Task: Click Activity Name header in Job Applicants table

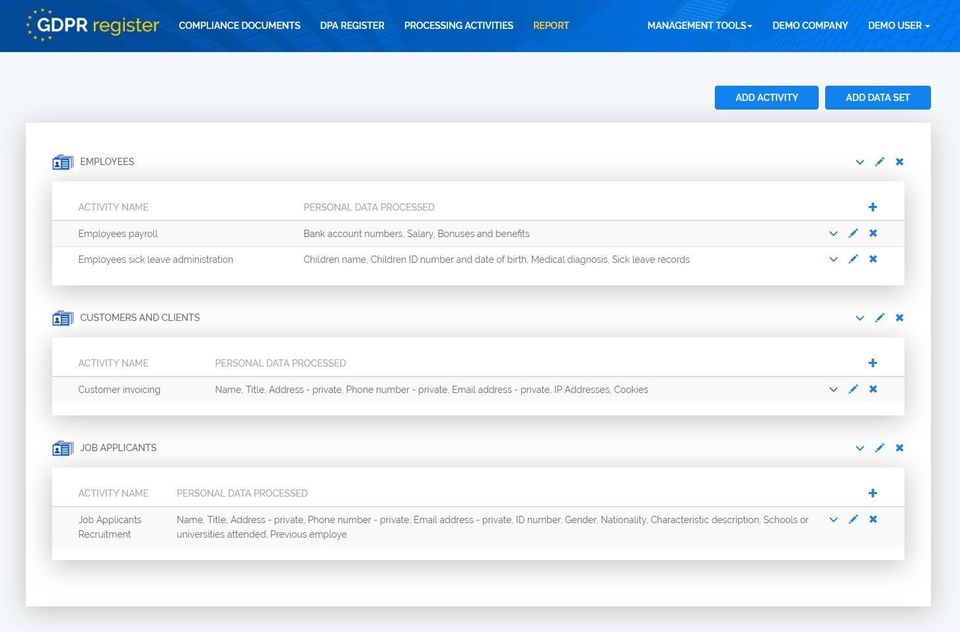Action: 113,493
